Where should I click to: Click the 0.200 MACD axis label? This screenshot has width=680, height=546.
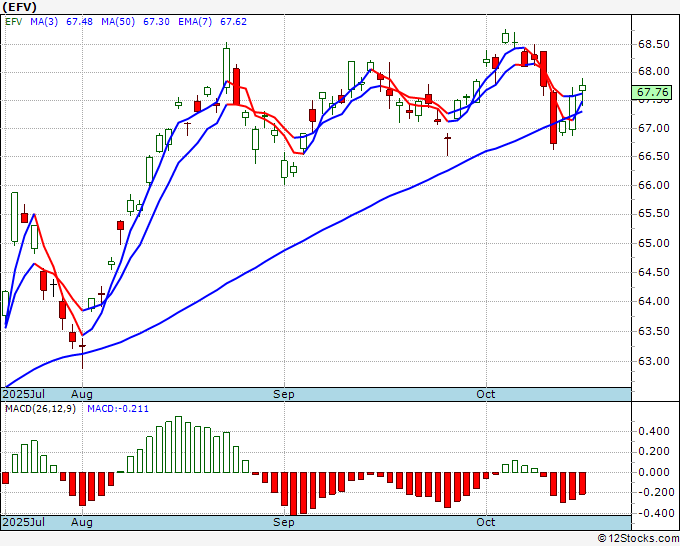pos(654,452)
